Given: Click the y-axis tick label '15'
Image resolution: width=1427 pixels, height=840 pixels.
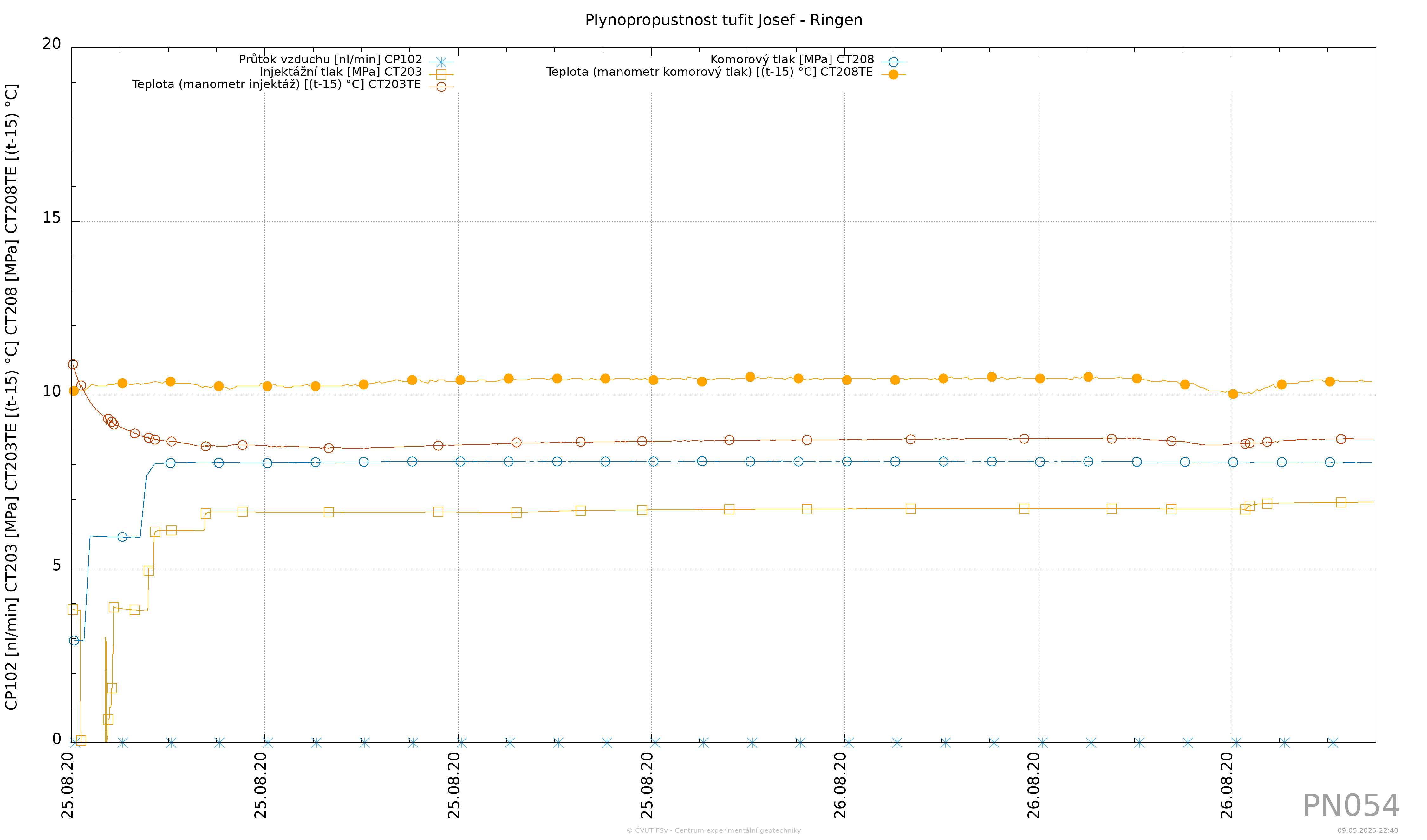Looking at the screenshot, I should click(51, 218).
